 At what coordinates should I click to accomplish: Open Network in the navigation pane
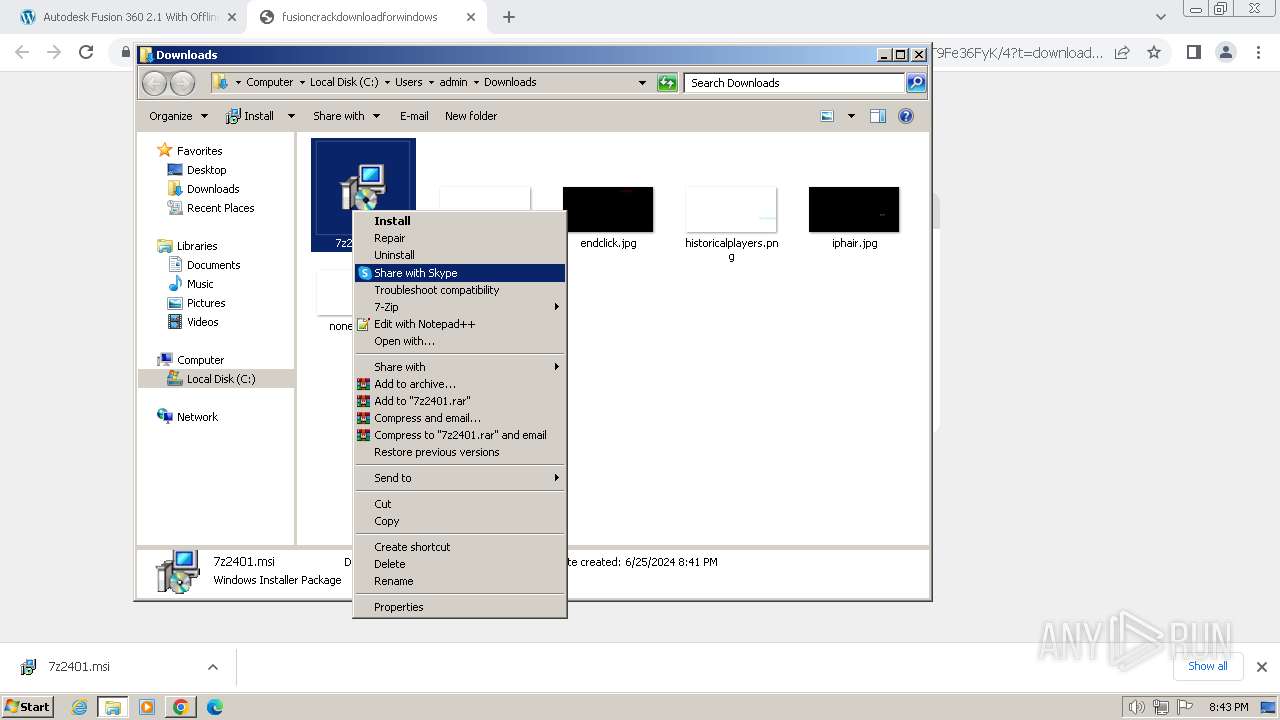[196, 417]
